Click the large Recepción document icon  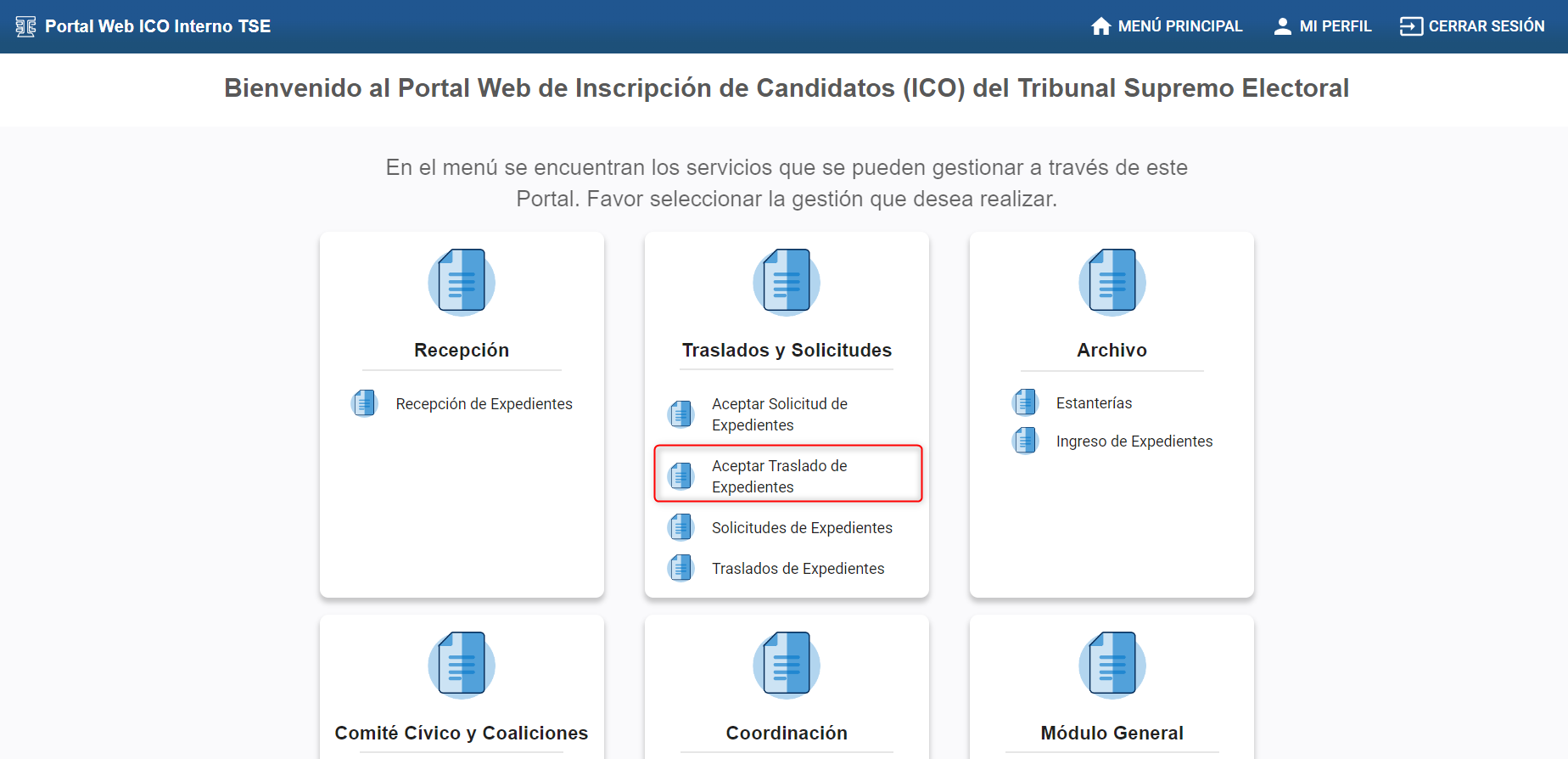462,282
